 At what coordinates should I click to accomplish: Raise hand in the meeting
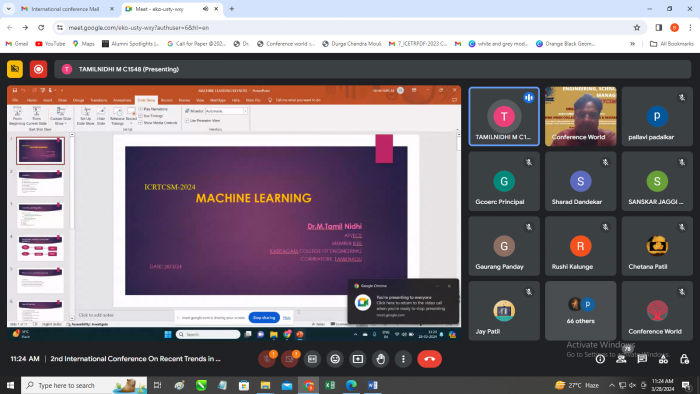(x=380, y=359)
